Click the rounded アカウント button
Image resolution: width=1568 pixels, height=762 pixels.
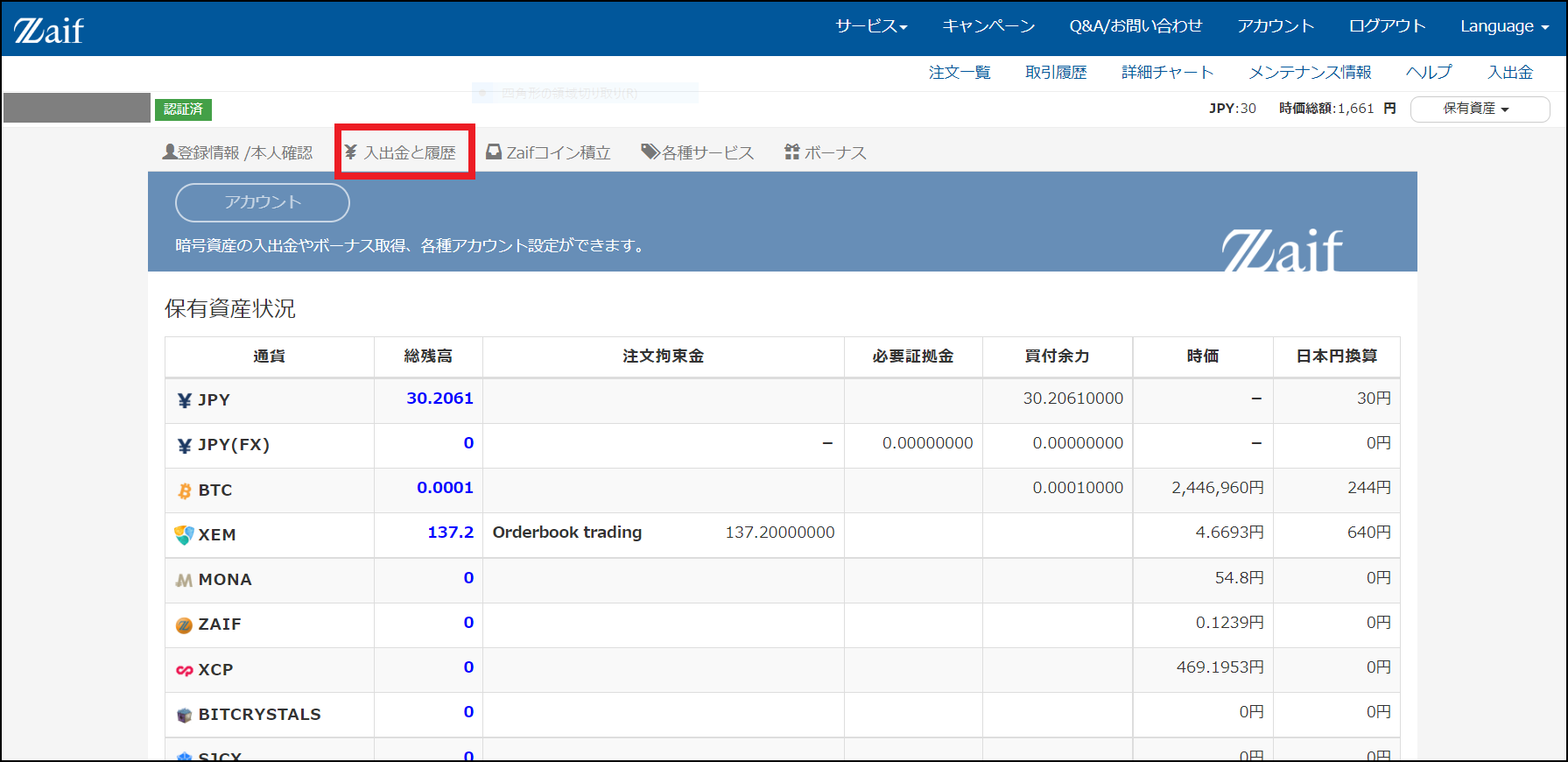263,202
